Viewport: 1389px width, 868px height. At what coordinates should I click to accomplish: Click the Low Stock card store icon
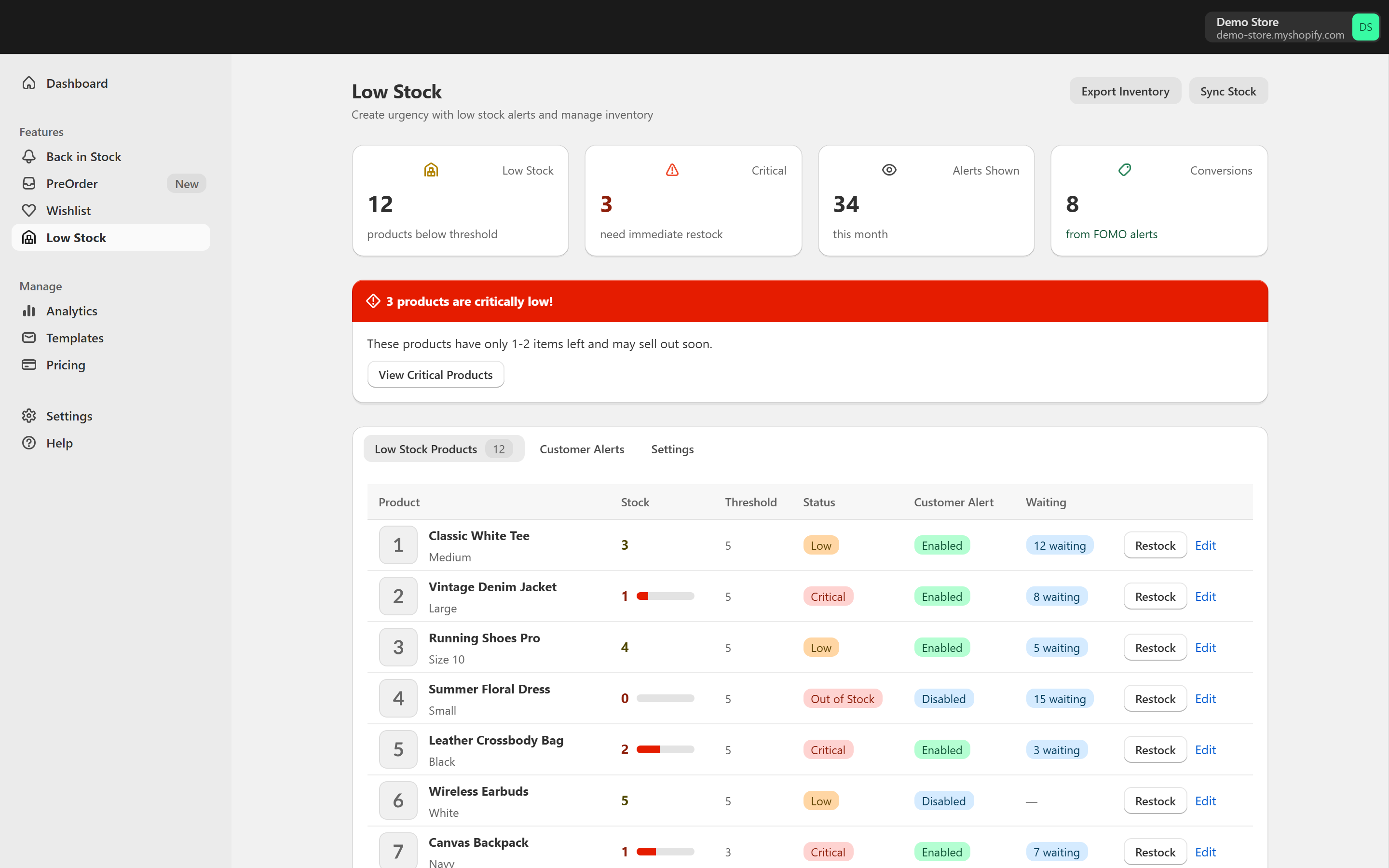pyautogui.click(x=431, y=170)
